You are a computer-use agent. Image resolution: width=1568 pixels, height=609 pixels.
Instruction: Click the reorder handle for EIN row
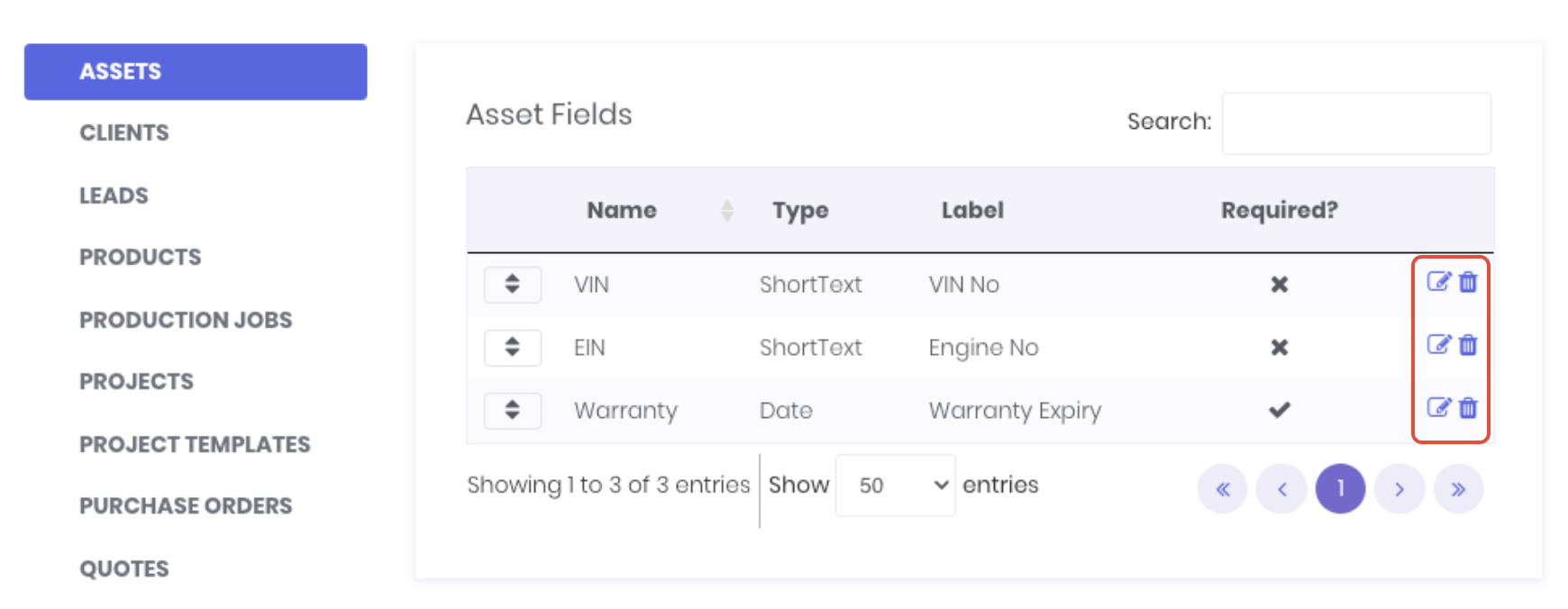click(x=513, y=348)
